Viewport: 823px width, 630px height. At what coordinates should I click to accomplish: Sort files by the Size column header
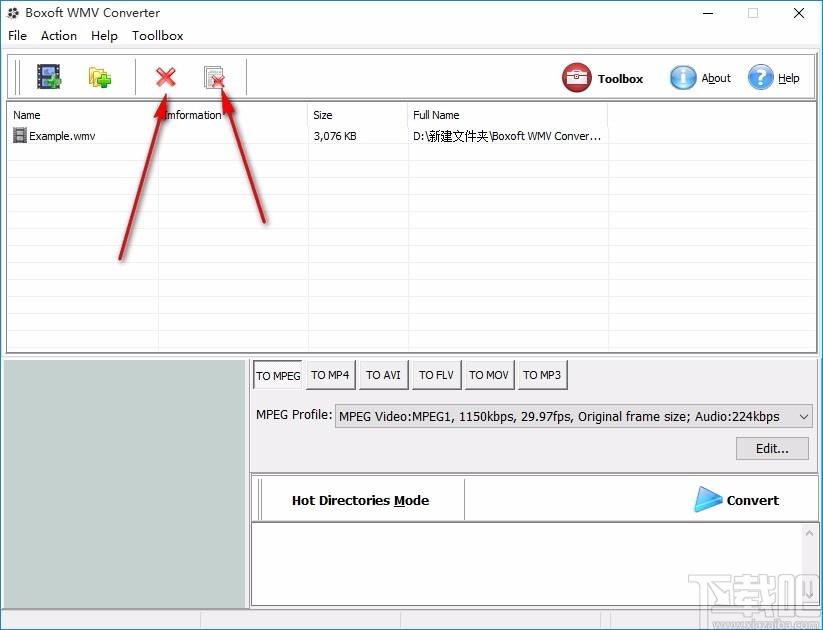click(x=358, y=115)
